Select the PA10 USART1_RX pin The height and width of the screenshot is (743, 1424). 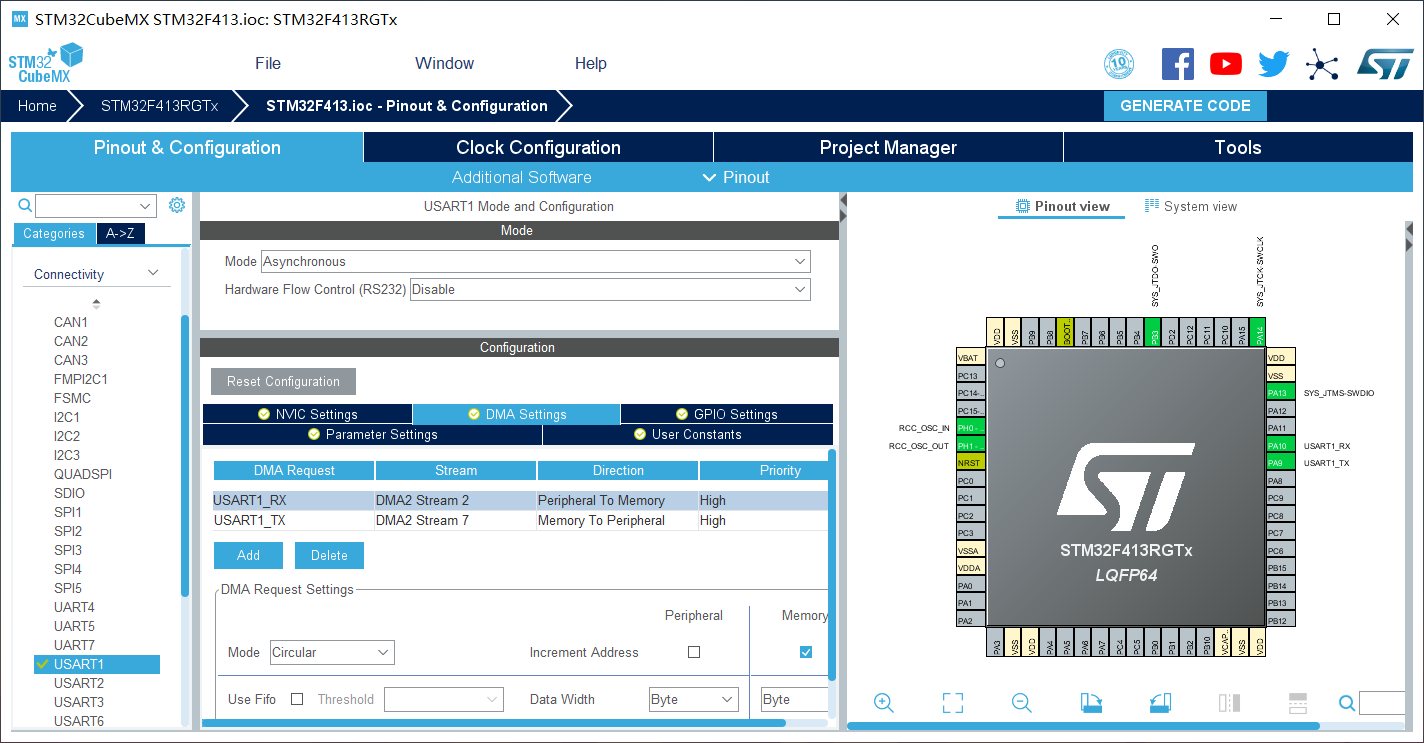[x=1281, y=446]
